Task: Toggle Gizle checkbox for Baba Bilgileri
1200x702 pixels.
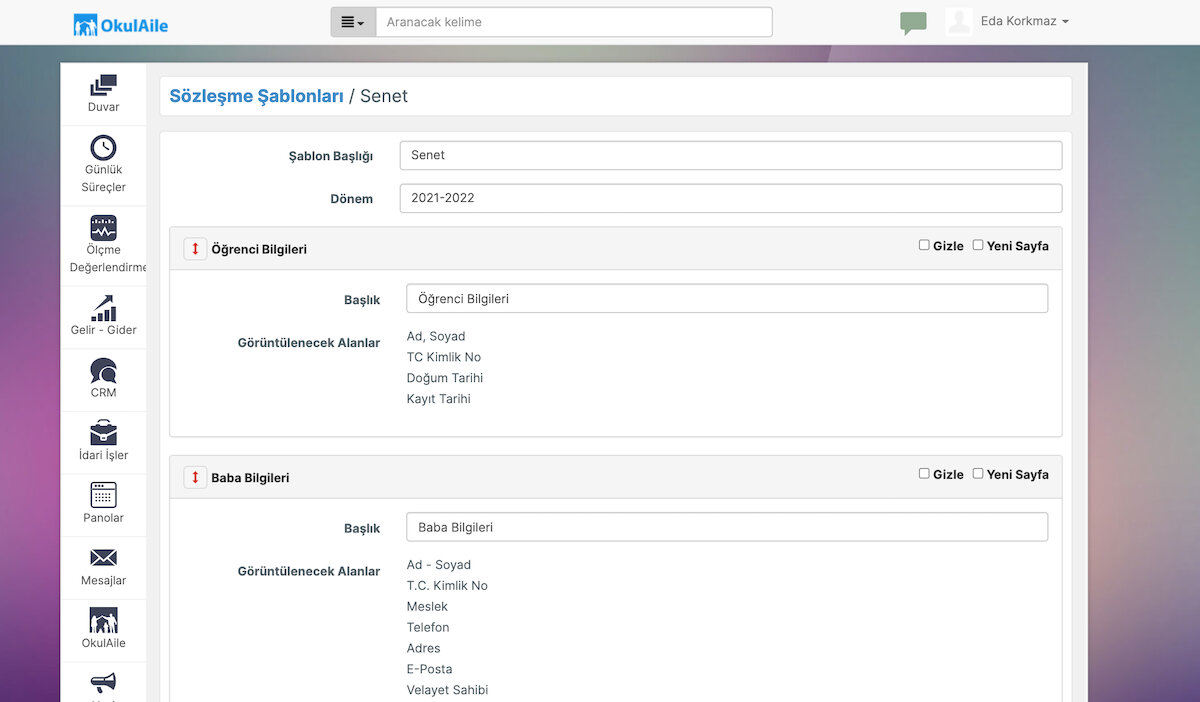Action: point(924,474)
